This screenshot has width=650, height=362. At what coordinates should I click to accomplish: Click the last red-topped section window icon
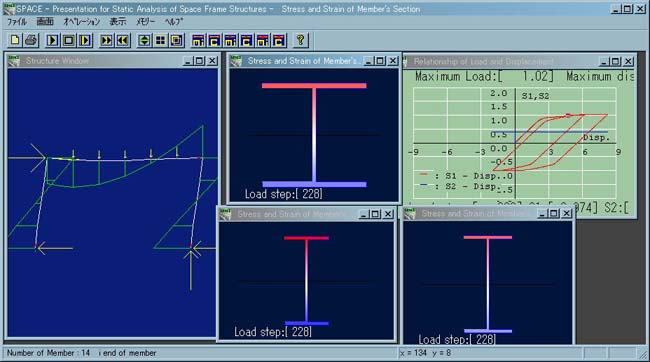tap(279, 40)
